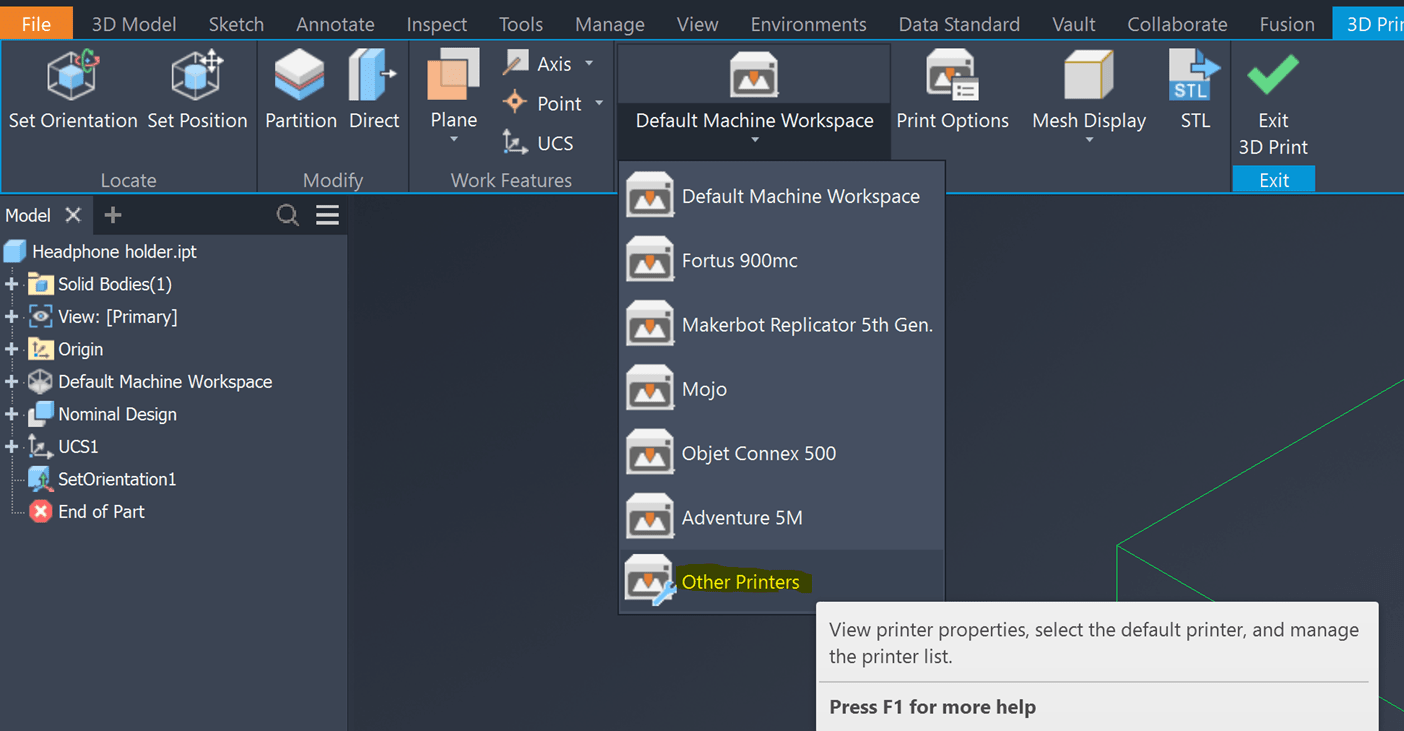The height and width of the screenshot is (731, 1404).
Task: Switch to the Collaborate tab
Action: tap(1177, 24)
